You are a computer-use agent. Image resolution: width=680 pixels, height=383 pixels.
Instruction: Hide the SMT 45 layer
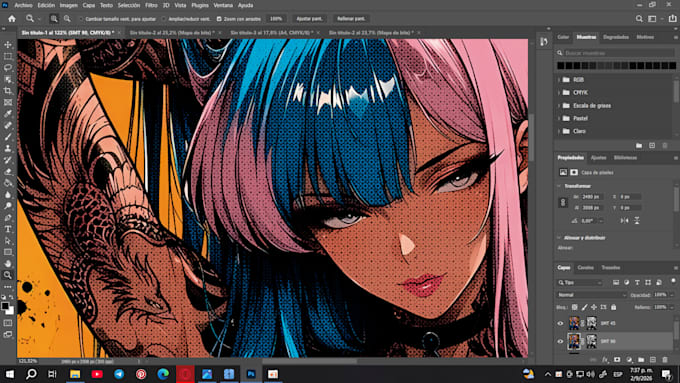pyautogui.click(x=560, y=323)
